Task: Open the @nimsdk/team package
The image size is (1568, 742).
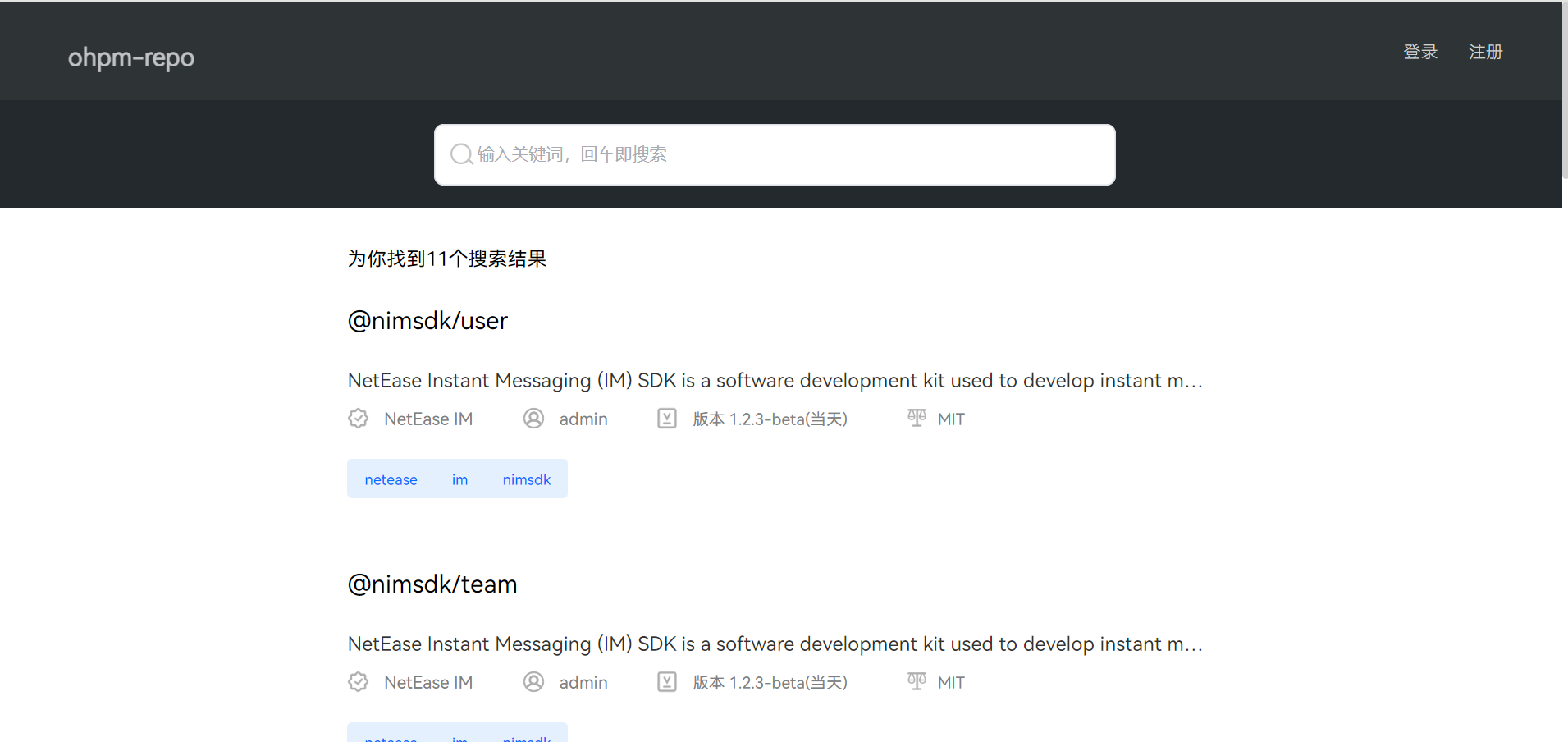Action: (x=432, y=584)
